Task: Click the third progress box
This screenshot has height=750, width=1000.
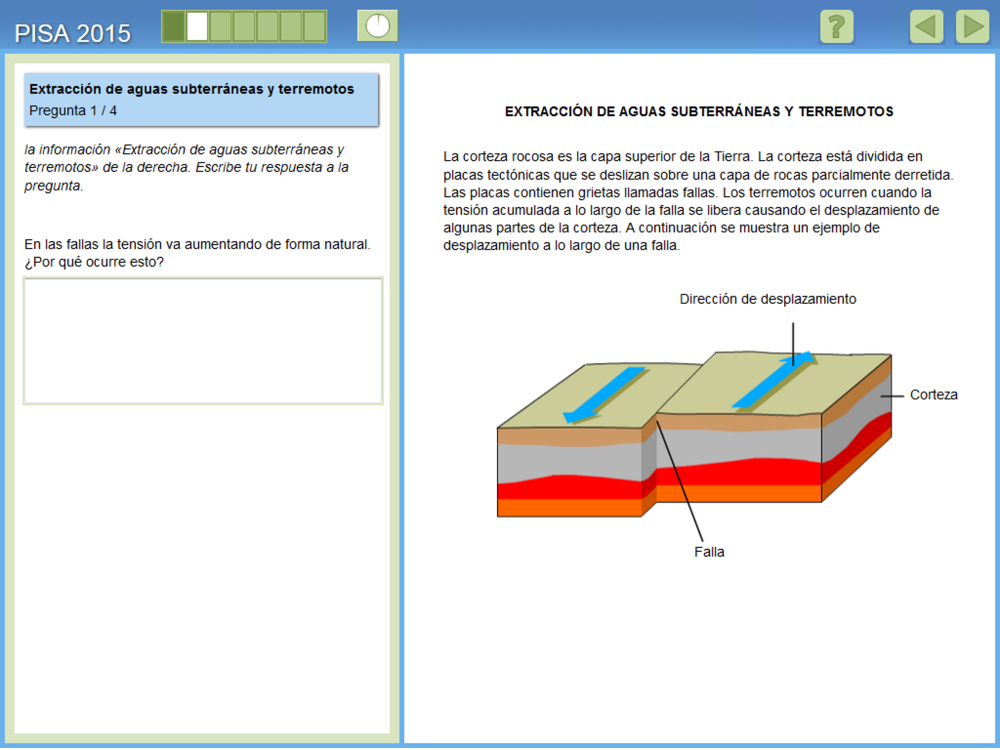Action: click(x=220, y=26)
